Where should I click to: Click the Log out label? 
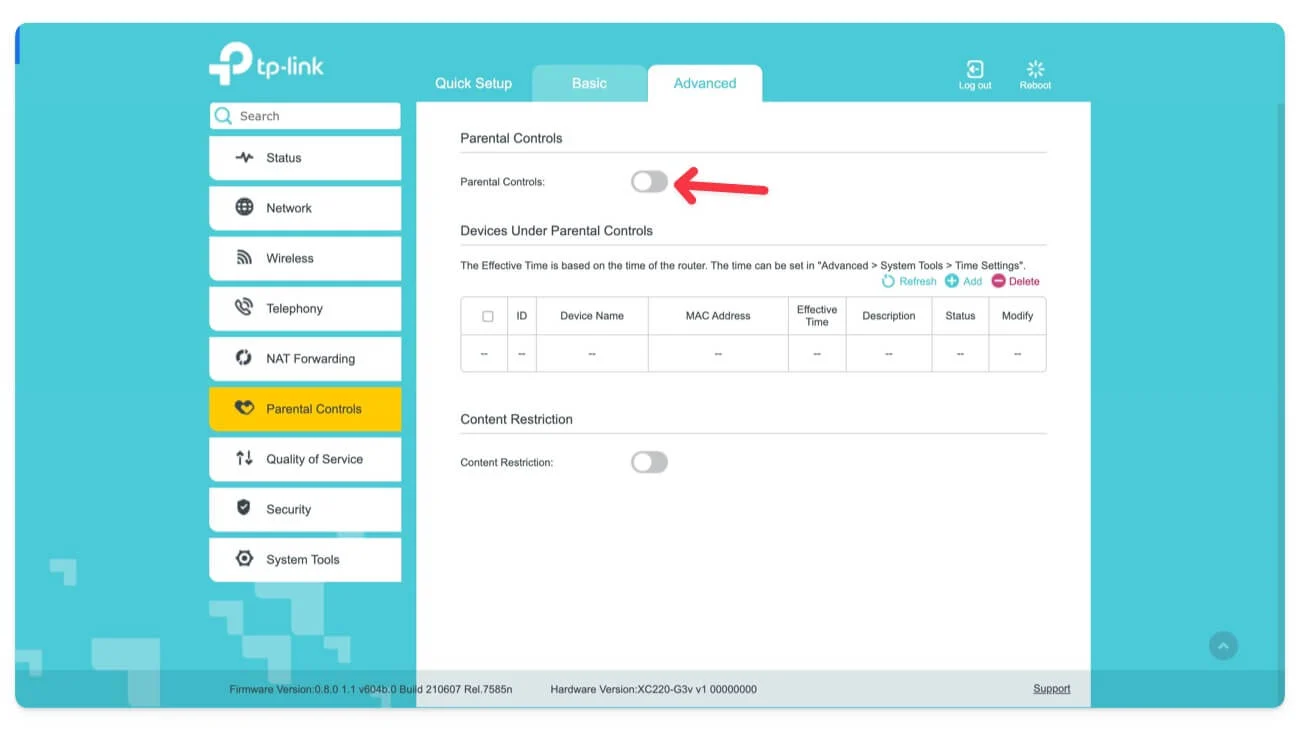click(x=975, y=86)
